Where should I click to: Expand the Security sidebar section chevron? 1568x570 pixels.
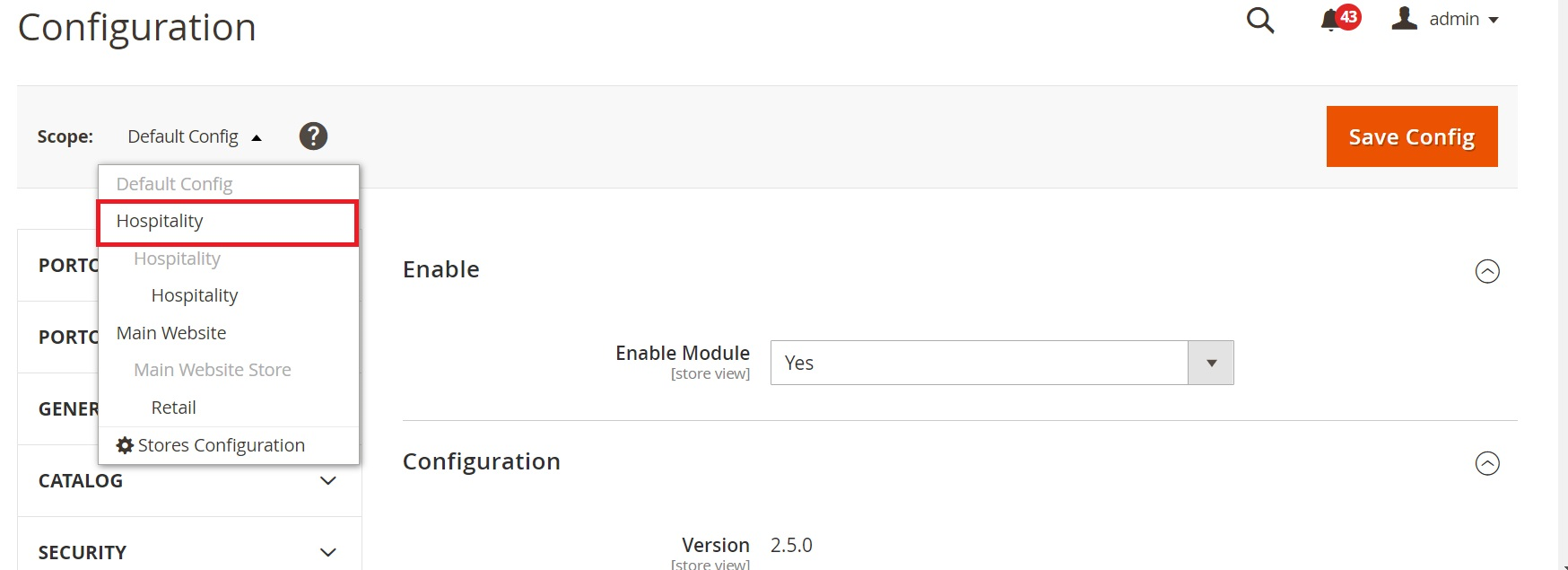pyautogui.click(x=328, y=552)
